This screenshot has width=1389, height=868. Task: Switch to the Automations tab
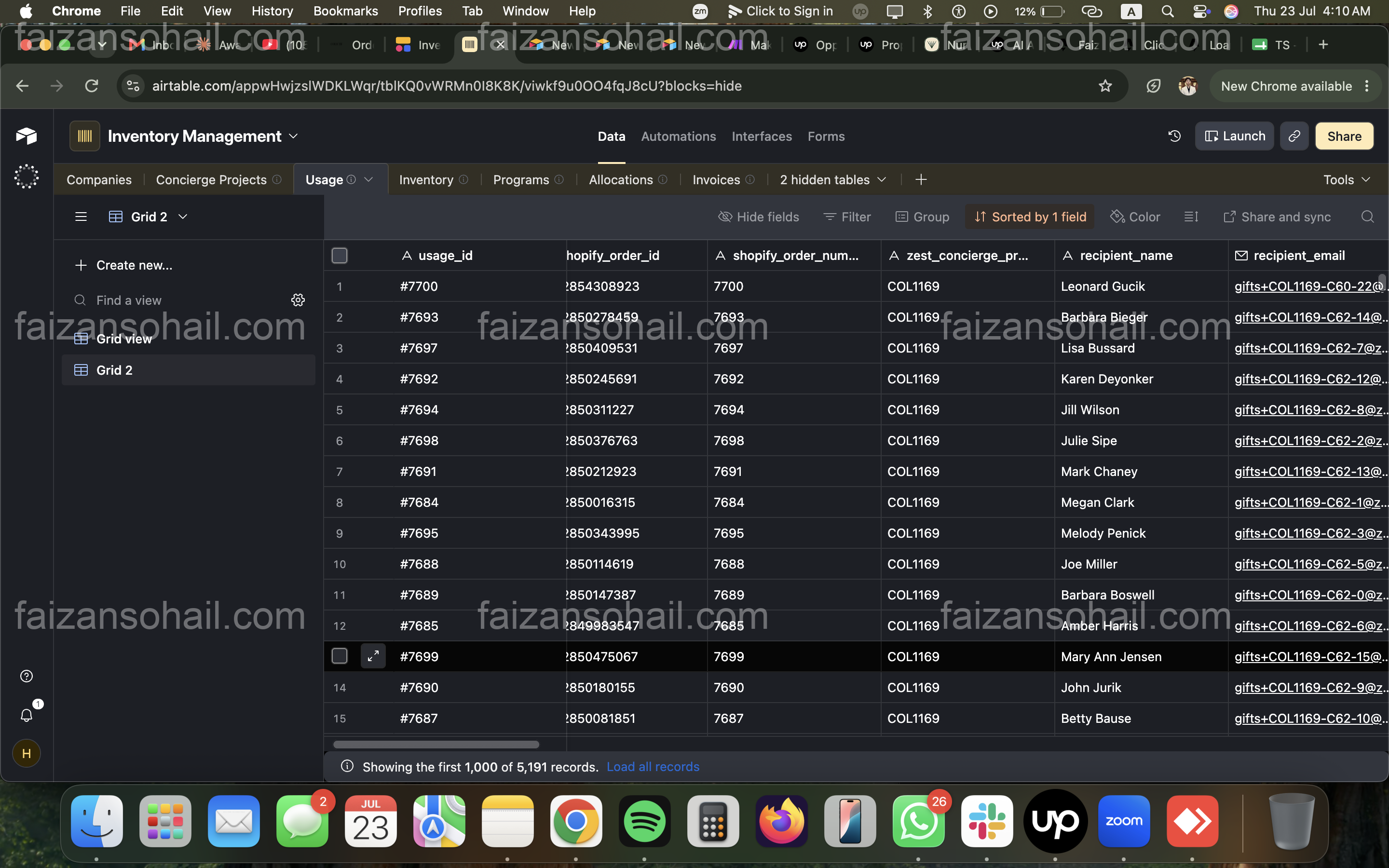[678, 136]
